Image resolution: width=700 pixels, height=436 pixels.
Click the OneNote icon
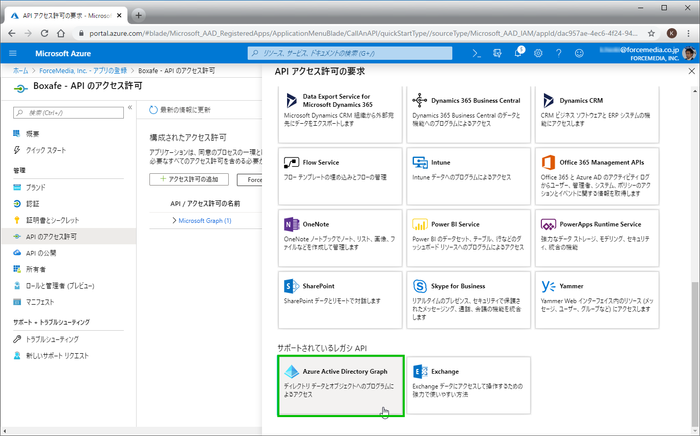[x=292, y=224]
